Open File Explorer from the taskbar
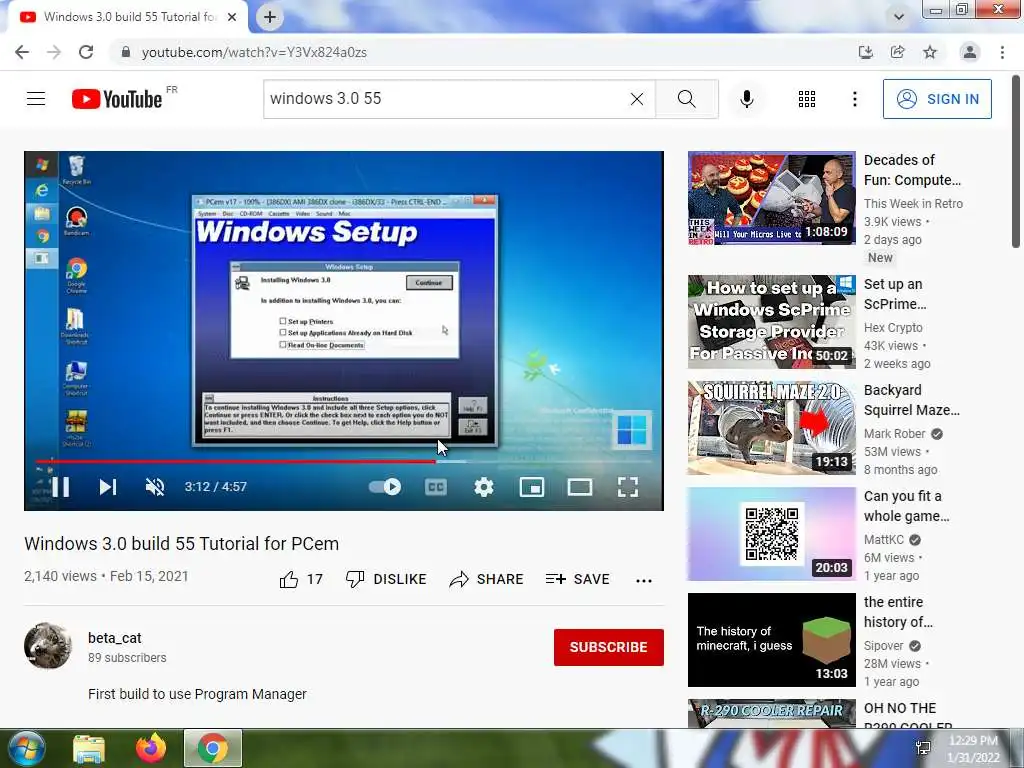 [88, 748]
